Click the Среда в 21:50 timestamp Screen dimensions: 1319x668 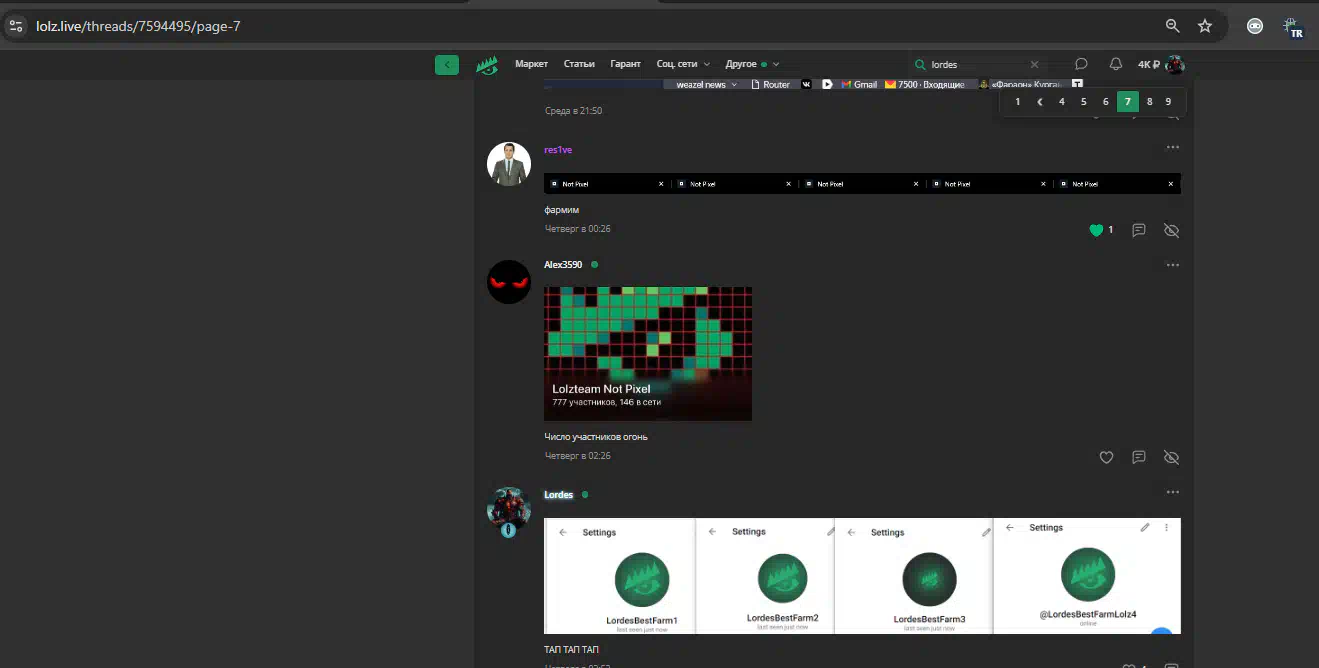[x=573, y=111]
